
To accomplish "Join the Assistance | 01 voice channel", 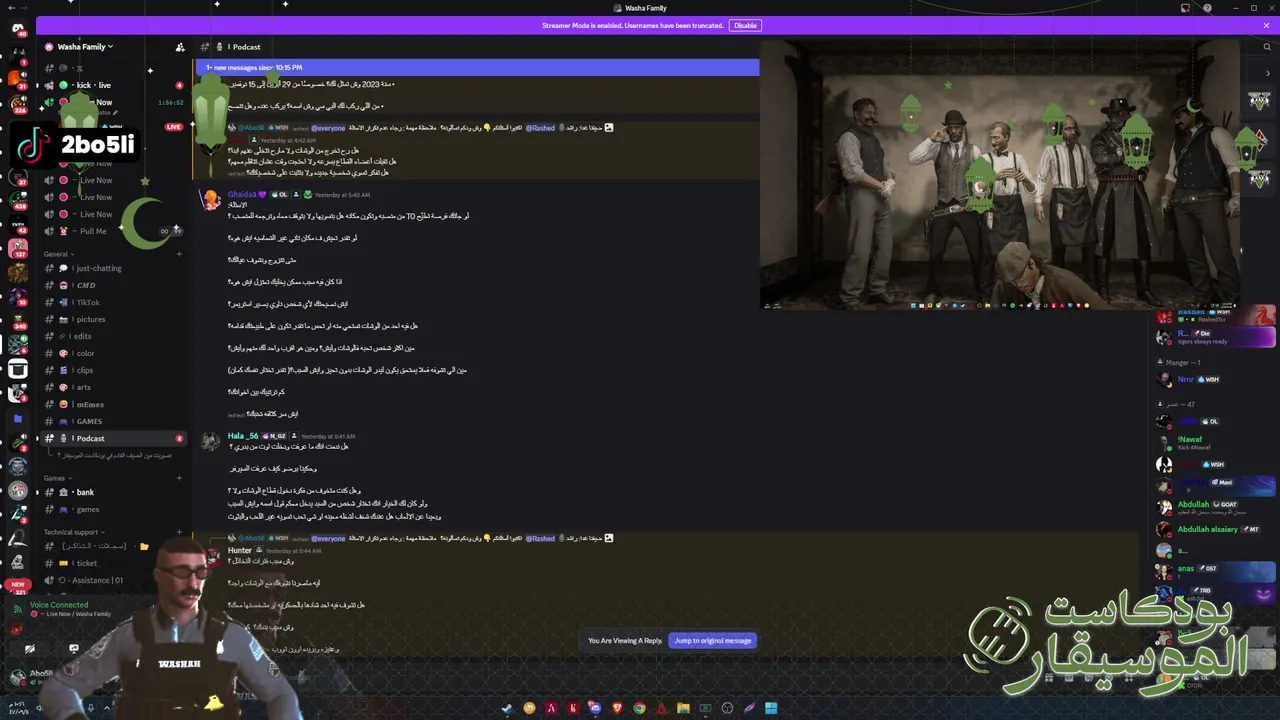I will click(x=97, y=580).
